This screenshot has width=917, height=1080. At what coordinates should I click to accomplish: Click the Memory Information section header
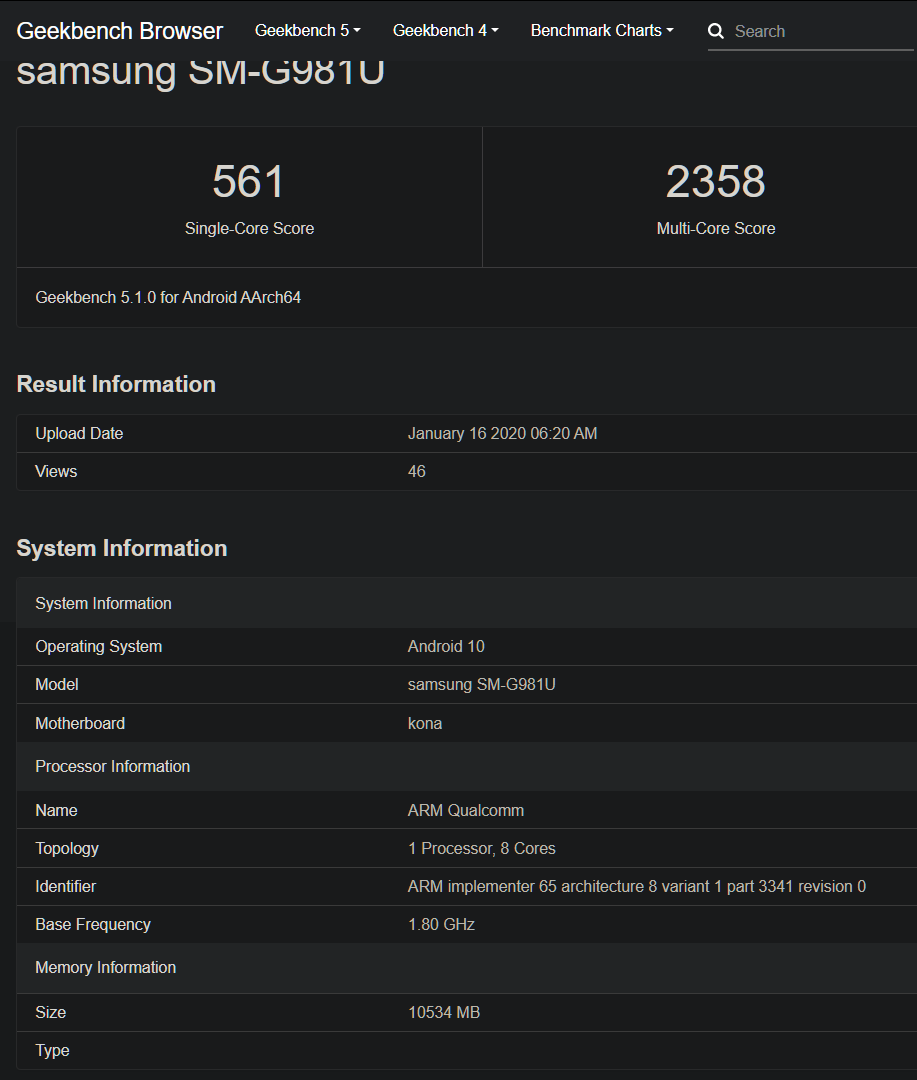click(466, 968)
